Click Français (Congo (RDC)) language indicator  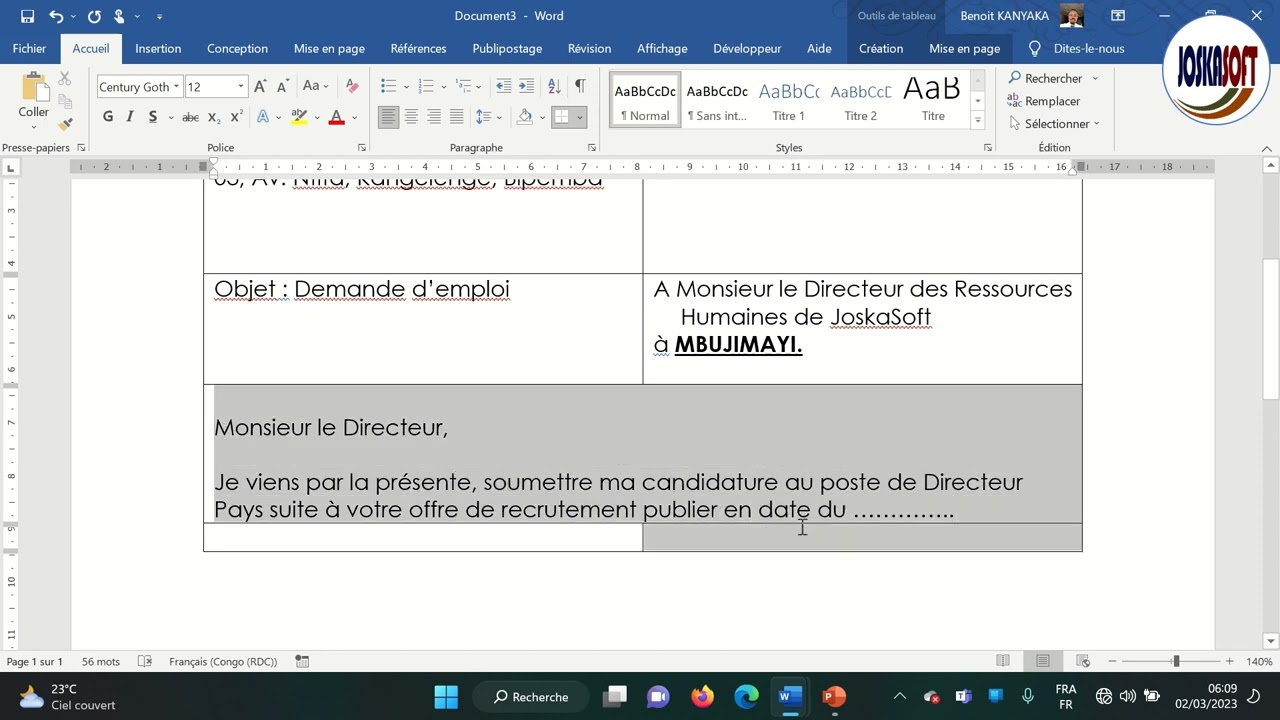(x=223, y=662)
